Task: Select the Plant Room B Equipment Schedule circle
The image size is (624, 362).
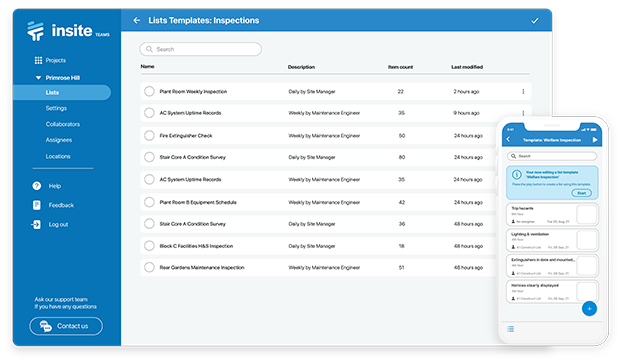Action: [x=149, y=202]
